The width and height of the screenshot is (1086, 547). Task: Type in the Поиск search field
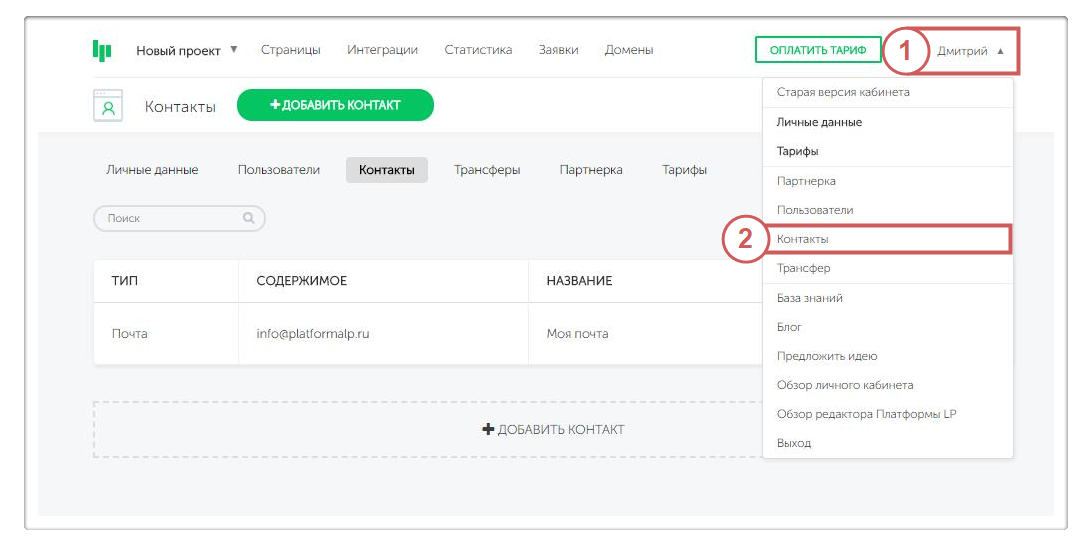coord(170,218)
